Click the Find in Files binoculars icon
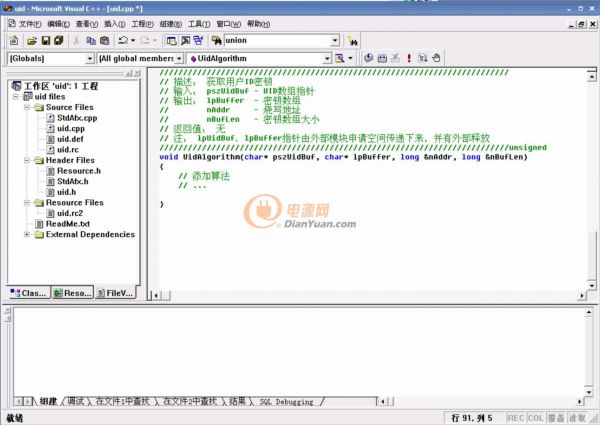 216,41
